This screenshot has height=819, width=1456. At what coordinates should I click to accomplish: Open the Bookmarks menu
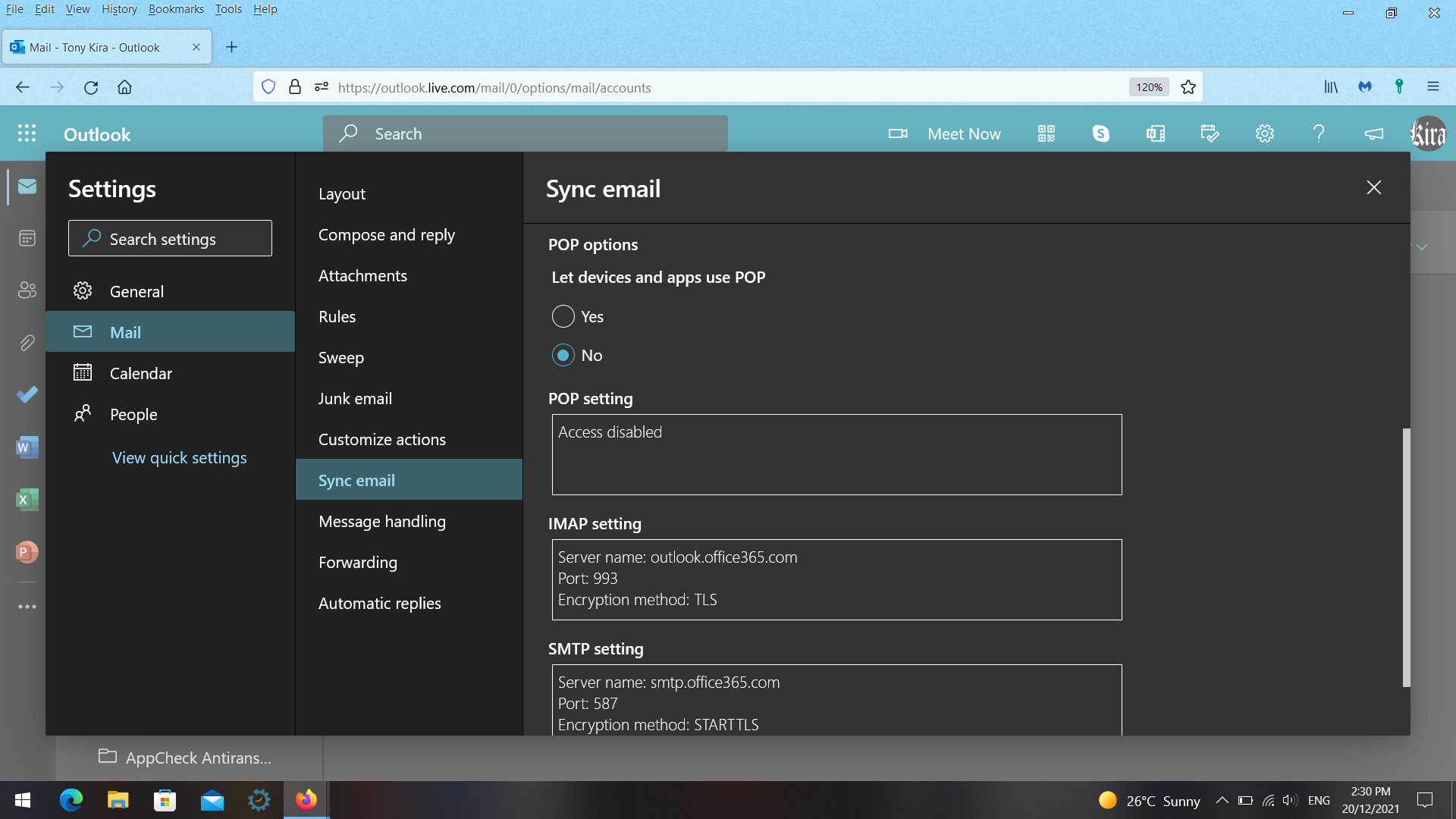176,9
